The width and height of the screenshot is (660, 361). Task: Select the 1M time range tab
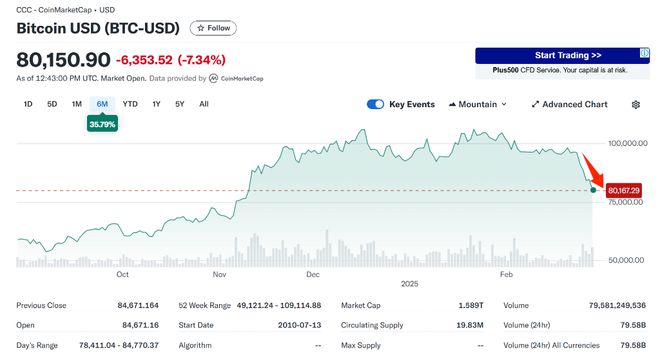point(77,104)
